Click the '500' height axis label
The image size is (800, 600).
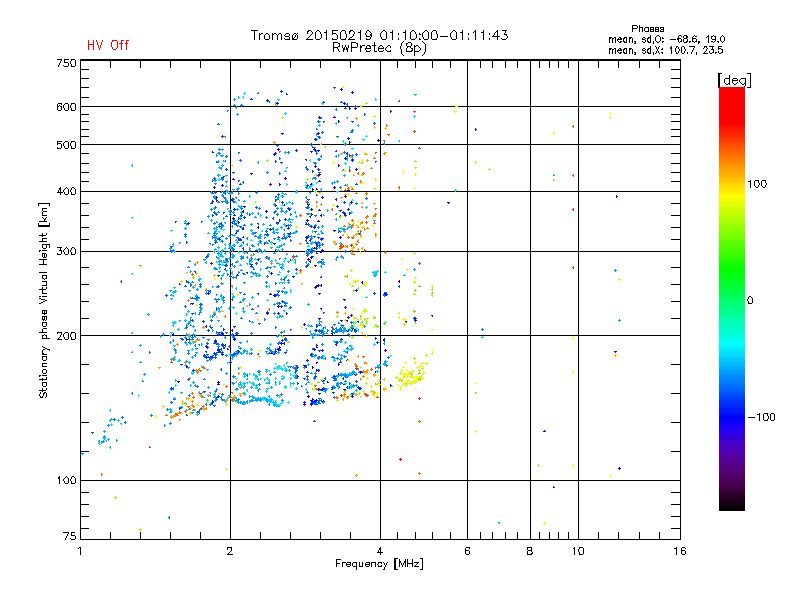tap(66, 145)
